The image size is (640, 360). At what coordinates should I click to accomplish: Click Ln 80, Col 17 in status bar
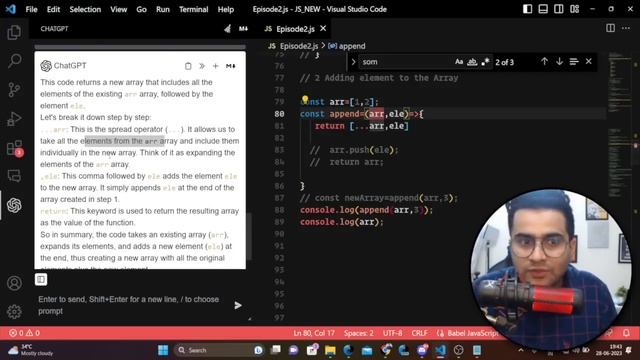(x=314, y=333)
